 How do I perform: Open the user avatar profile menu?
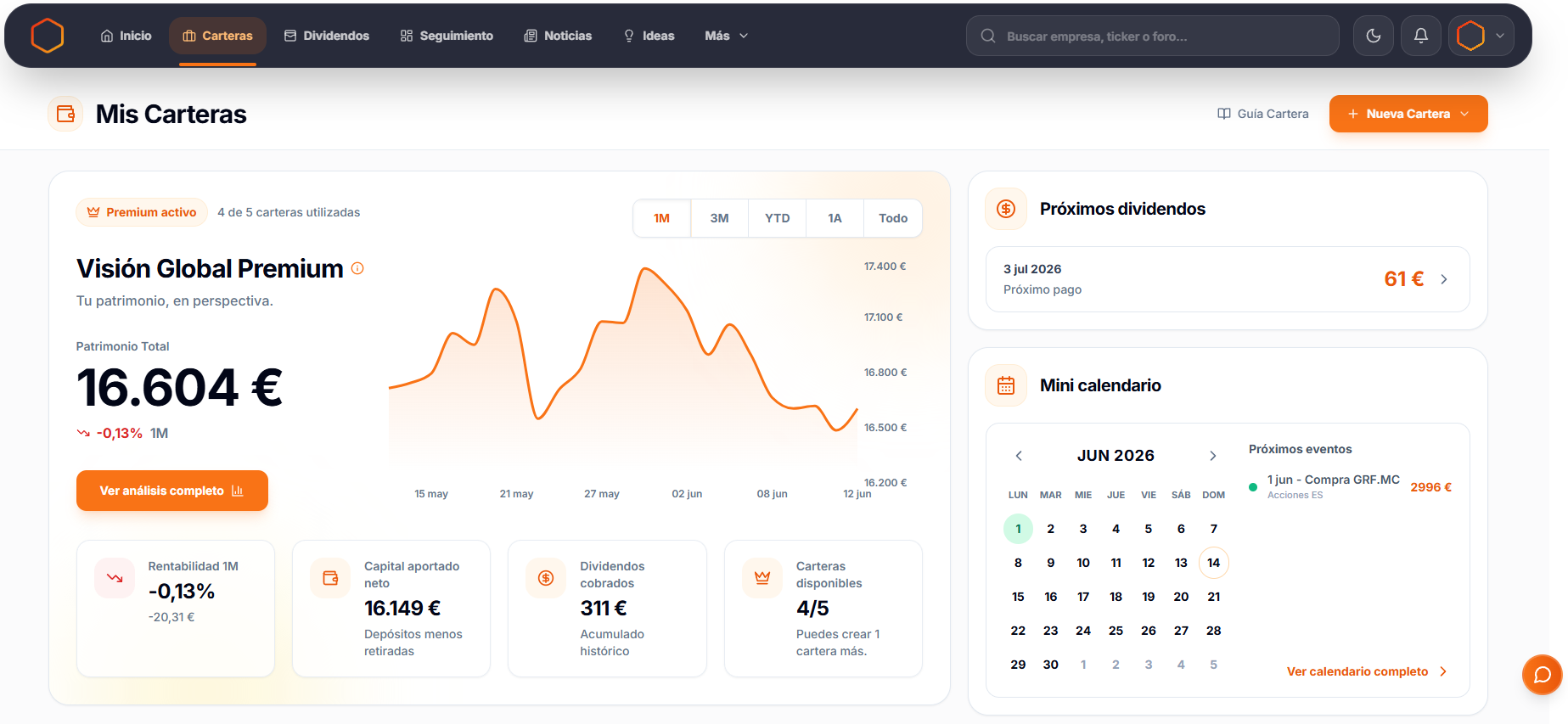point(1481,36)
